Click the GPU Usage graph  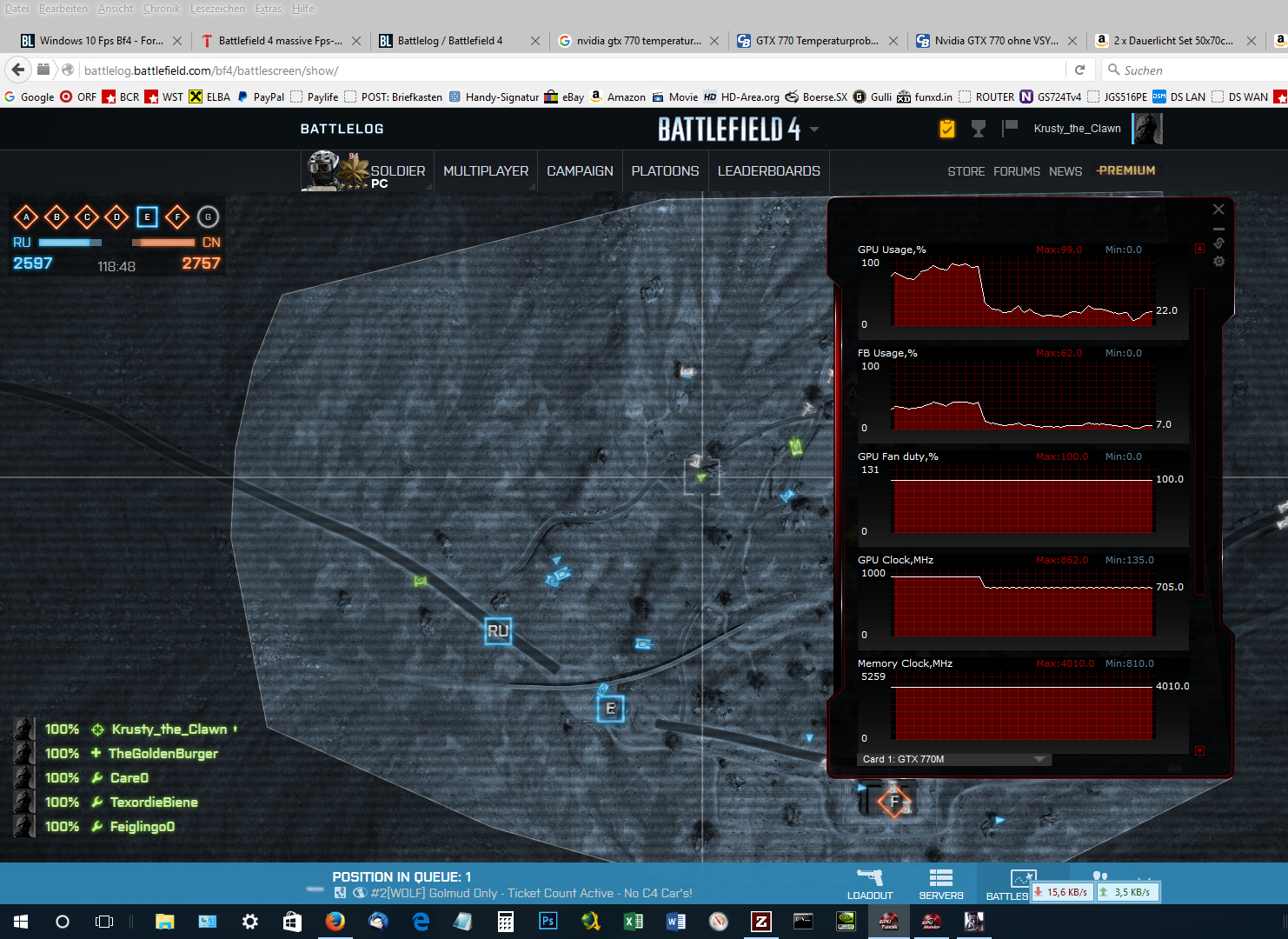(x=1024, y=293)
